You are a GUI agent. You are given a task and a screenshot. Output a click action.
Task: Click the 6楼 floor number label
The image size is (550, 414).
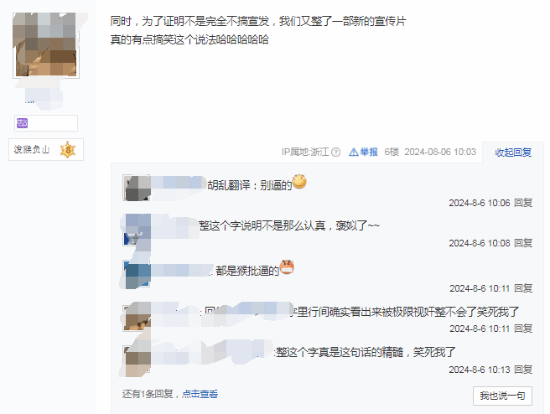click(391, 152)
